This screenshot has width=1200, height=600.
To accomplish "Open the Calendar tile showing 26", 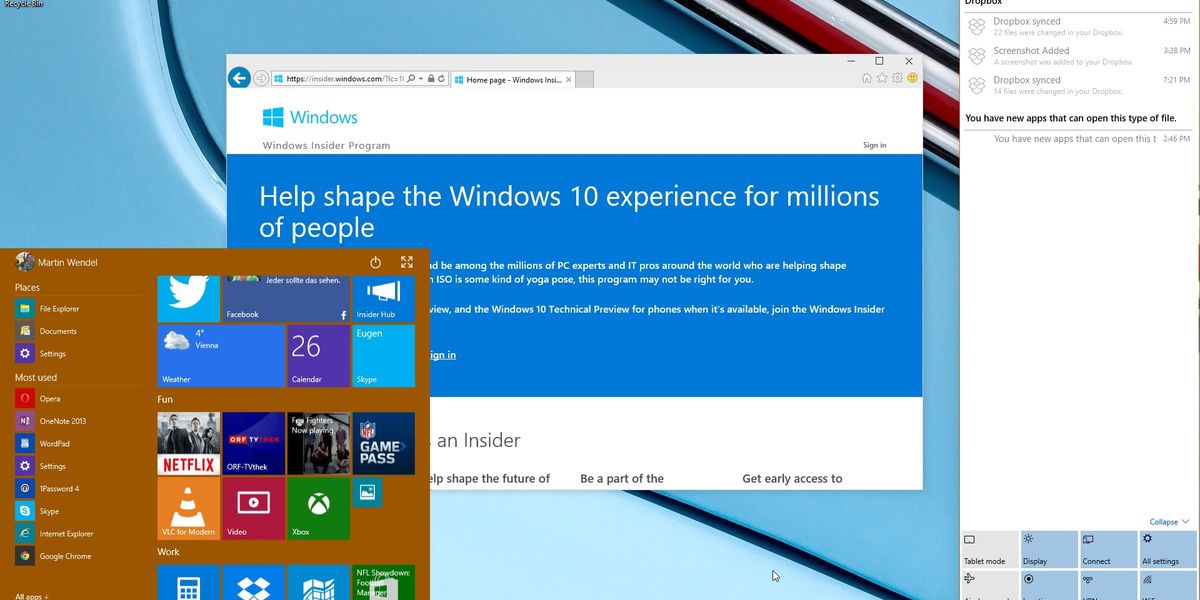I will tap(317, 355).
